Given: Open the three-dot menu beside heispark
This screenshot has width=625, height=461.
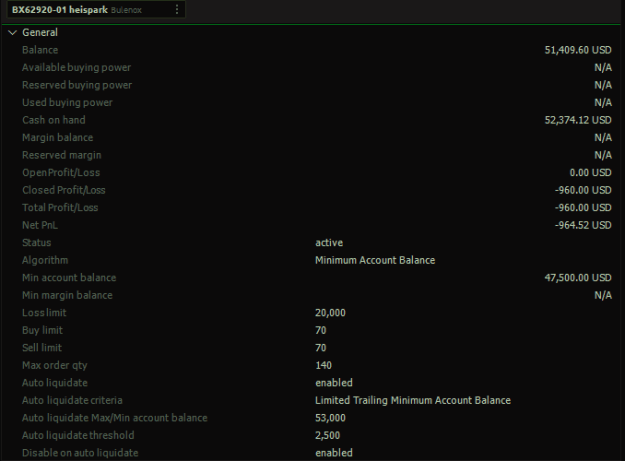Looking at the screenshot, I should pyautogui.click(x=177, y=10).
